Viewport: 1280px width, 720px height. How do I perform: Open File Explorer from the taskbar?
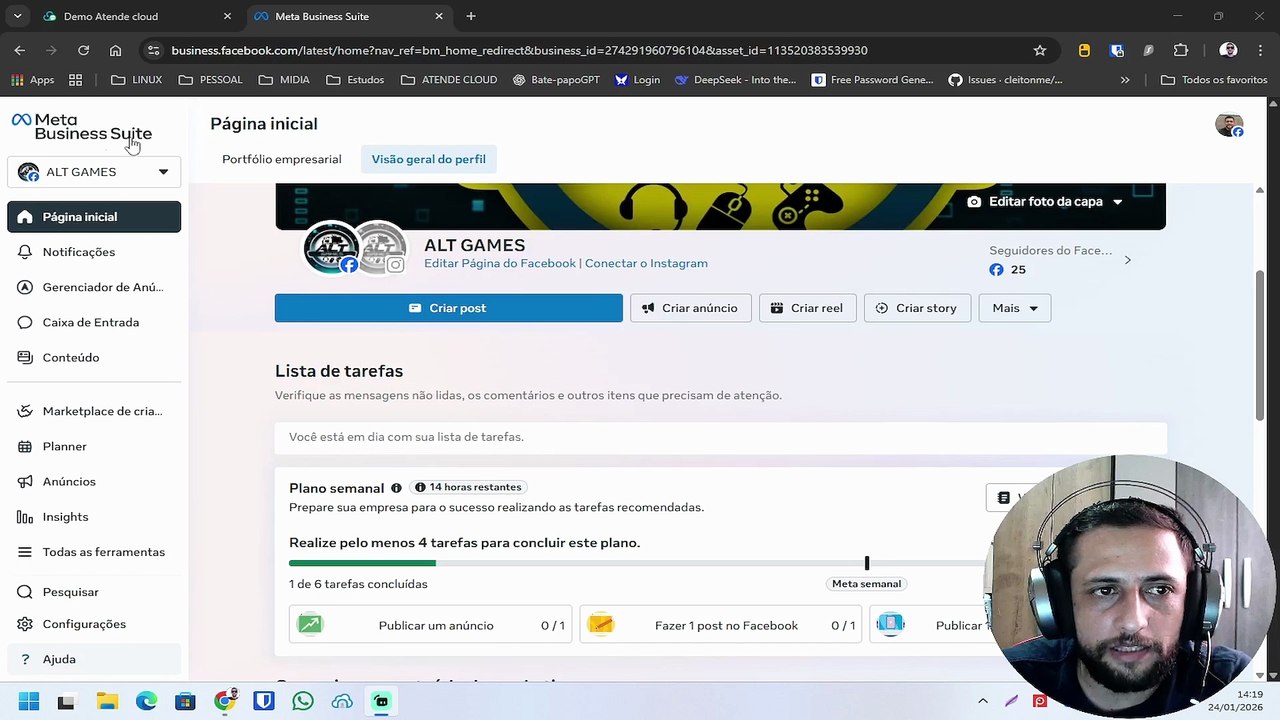106,701
